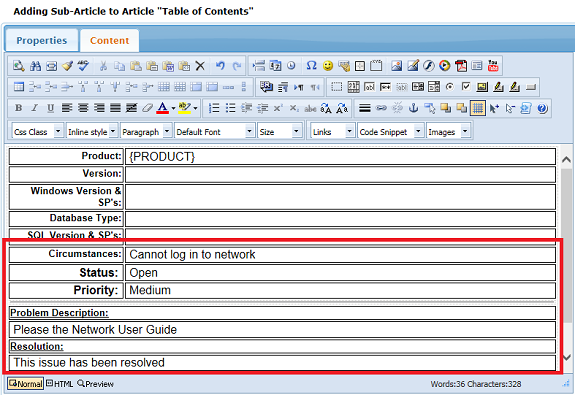Insert a bulleted list
575x395 pixels.
(230, 108)
